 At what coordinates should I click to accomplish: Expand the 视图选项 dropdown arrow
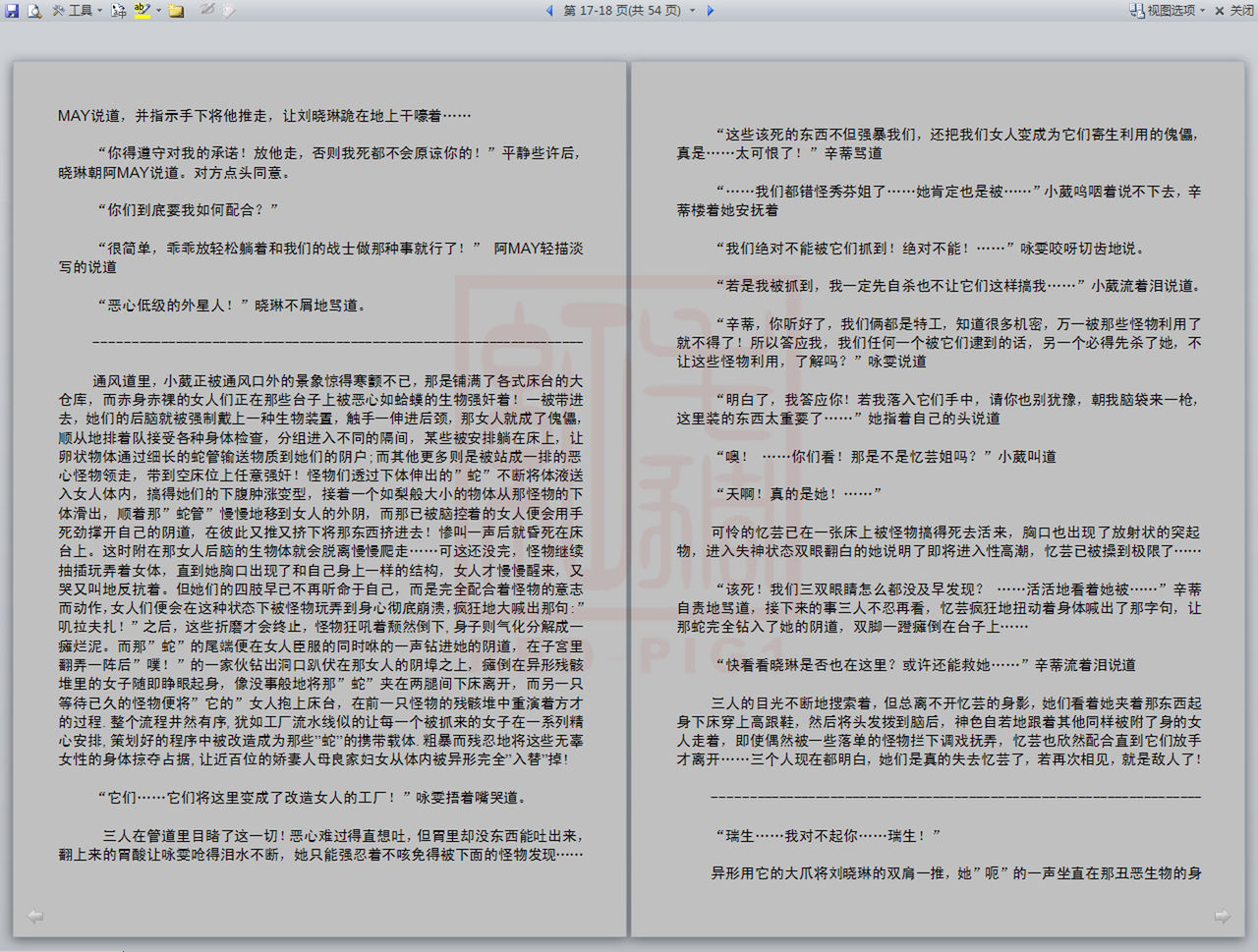coord(1202,11)
